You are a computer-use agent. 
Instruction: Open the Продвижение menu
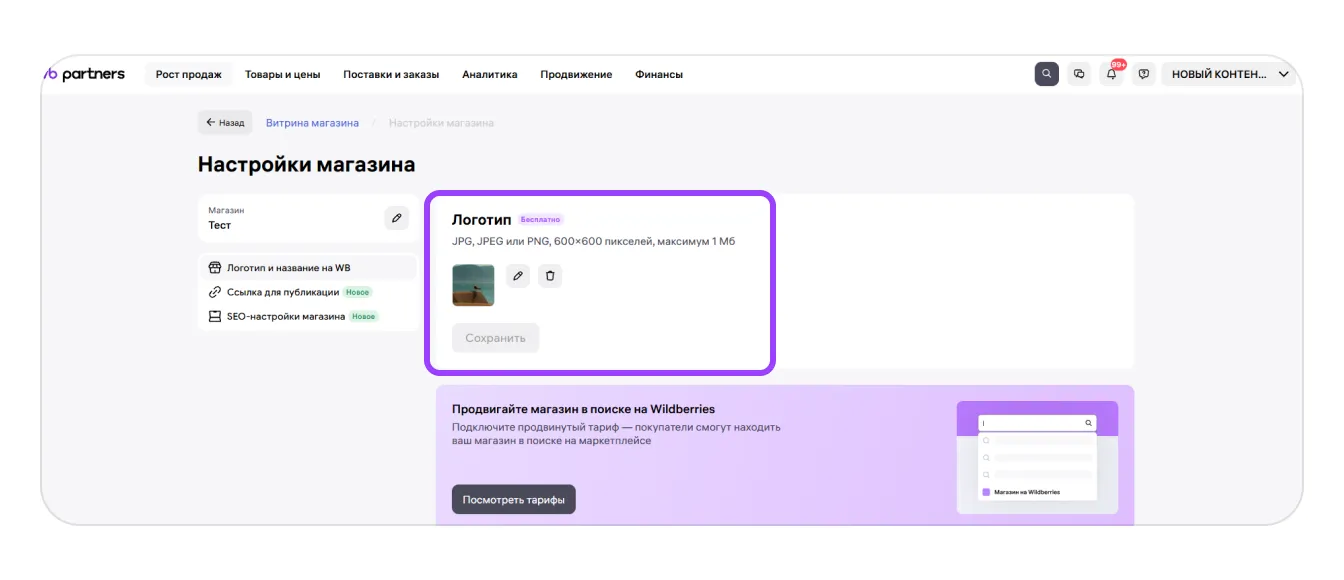click(x=576, y=74)
